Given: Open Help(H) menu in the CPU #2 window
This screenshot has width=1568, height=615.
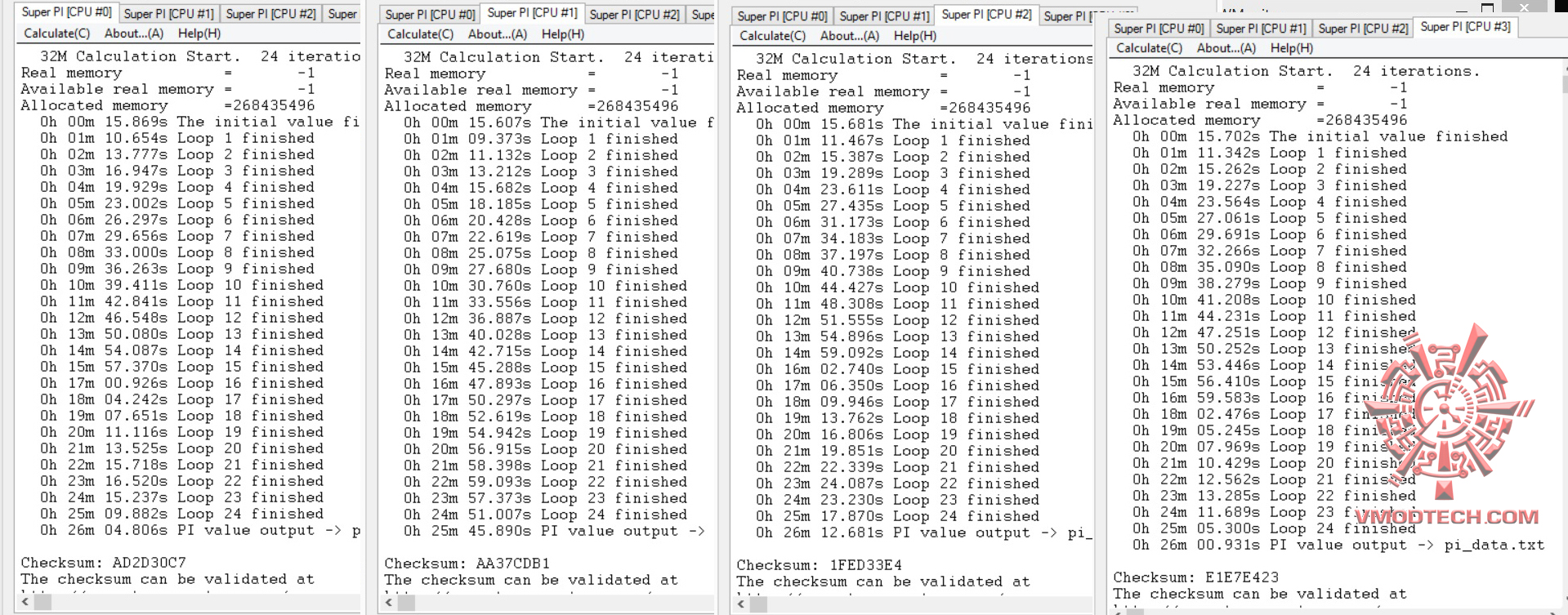Looking at the screenshot, I should (915, 36).
